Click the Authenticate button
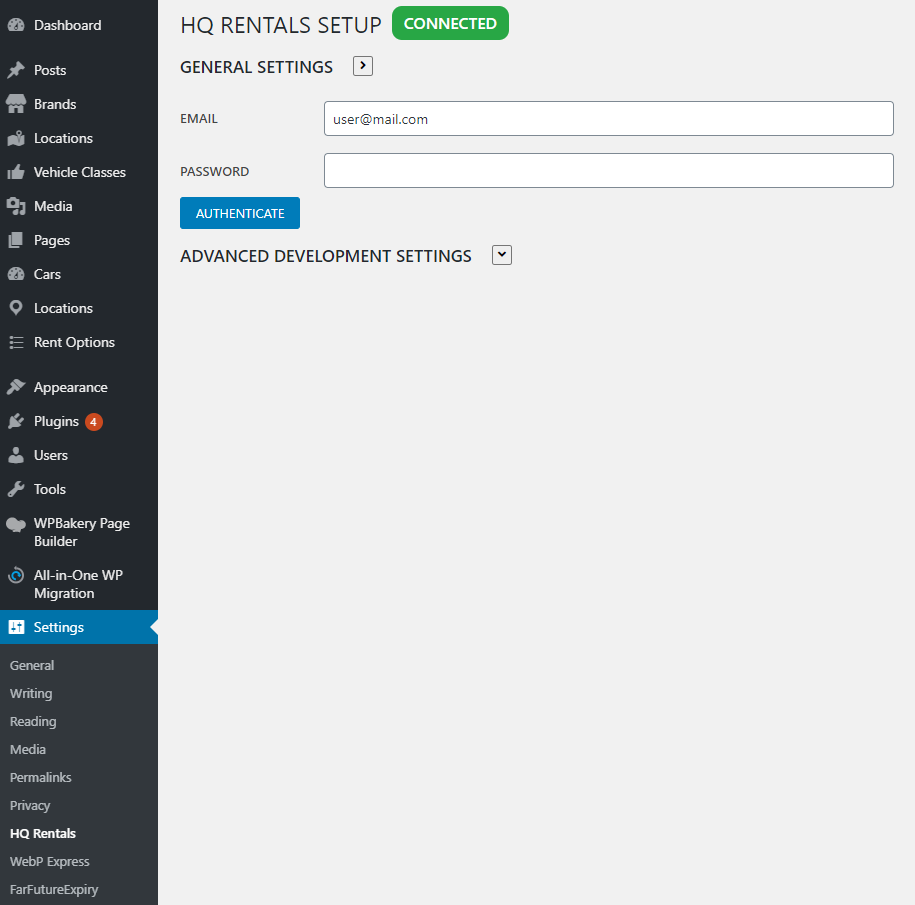The image size is (915, 905). (x=240, y=213)
